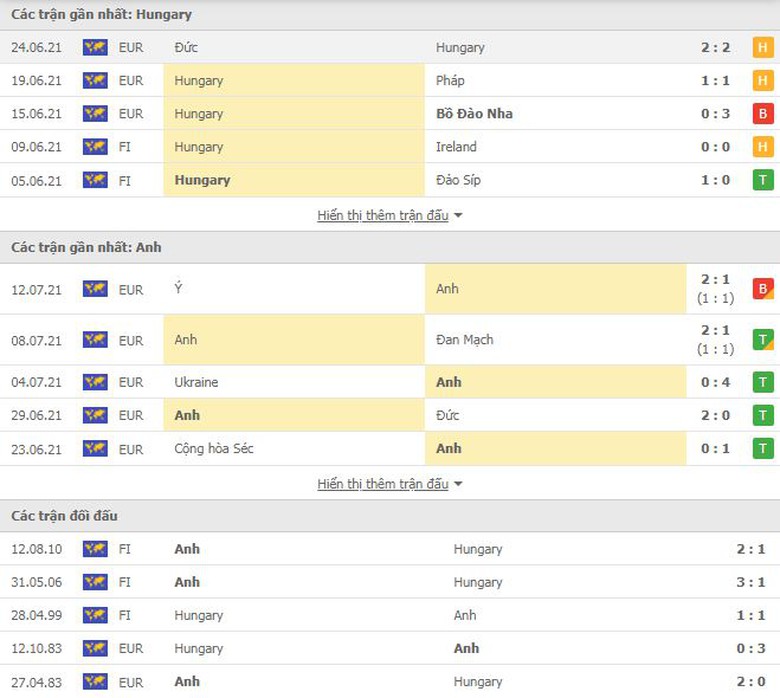780x698 pixels.
Task: Open the Hungary vs Ireland match row
Action: point(390,147)
